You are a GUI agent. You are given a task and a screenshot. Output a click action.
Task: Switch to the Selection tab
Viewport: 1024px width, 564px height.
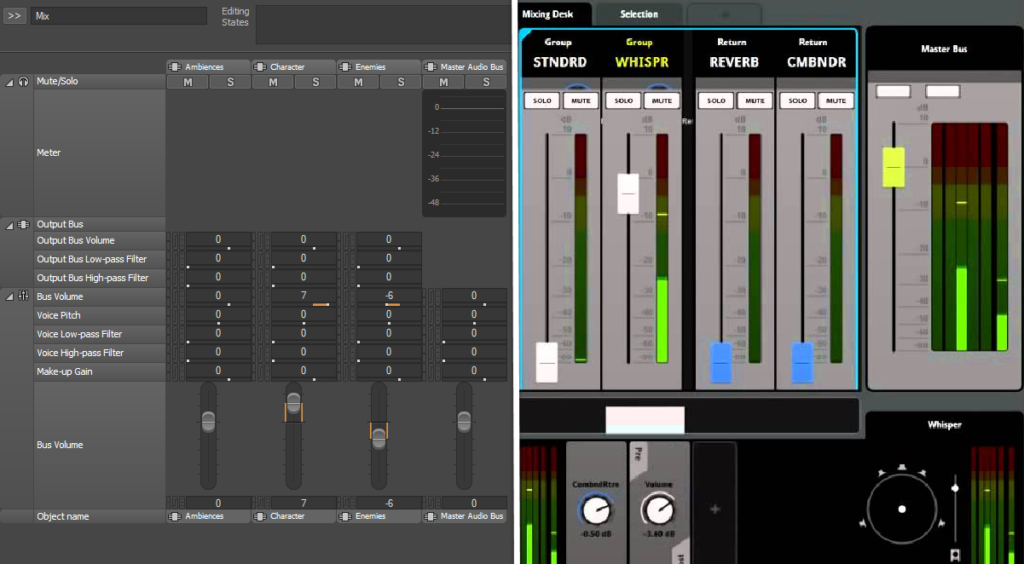point(639,14)
